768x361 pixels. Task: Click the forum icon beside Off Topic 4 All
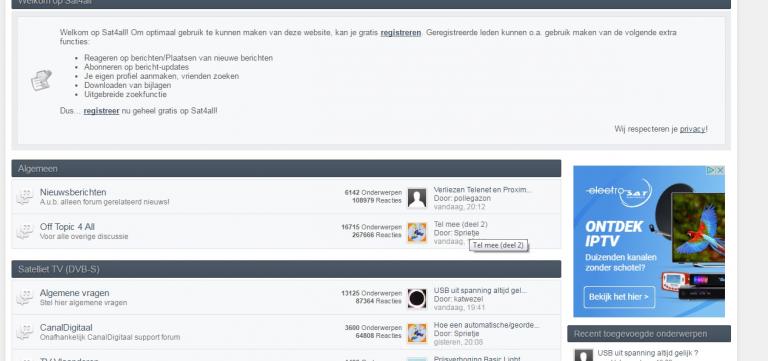[x=24, y=231]
